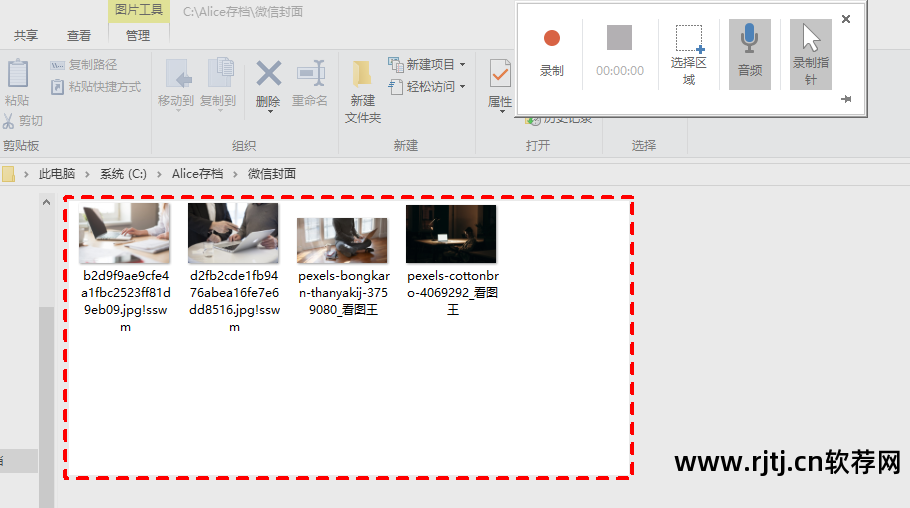The height and width of the screenshot is (508, 910).
Task: Pin the recorder panel with pushpin icon
Action: tap(846, 99)
